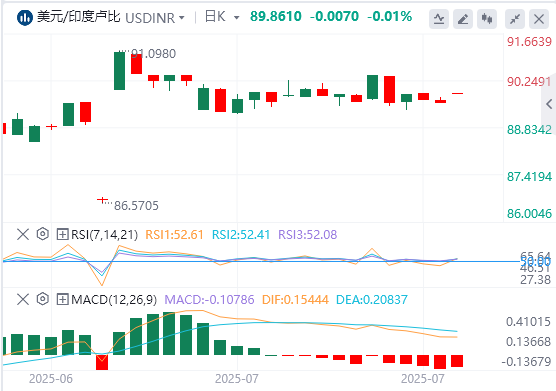Click the price change -0.0070

point(334,16)
